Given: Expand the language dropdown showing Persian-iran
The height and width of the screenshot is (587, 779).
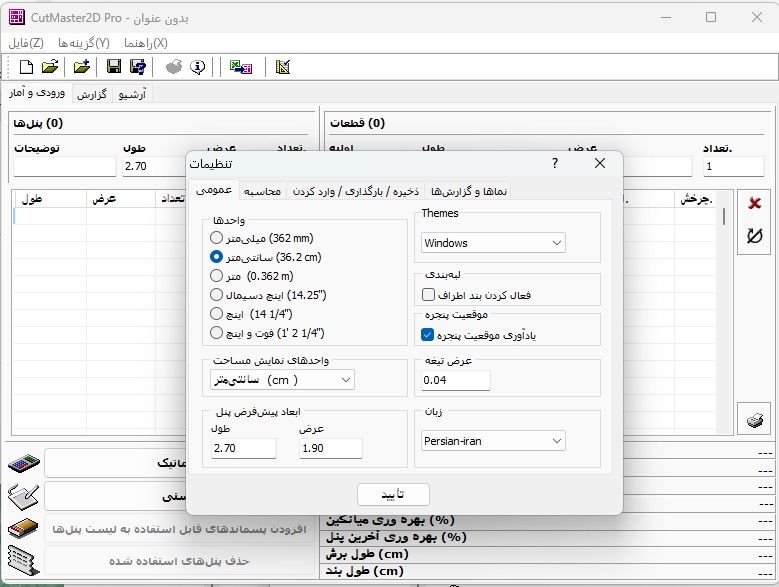Looking at the screenshot, I should click(x=493, y=441).
